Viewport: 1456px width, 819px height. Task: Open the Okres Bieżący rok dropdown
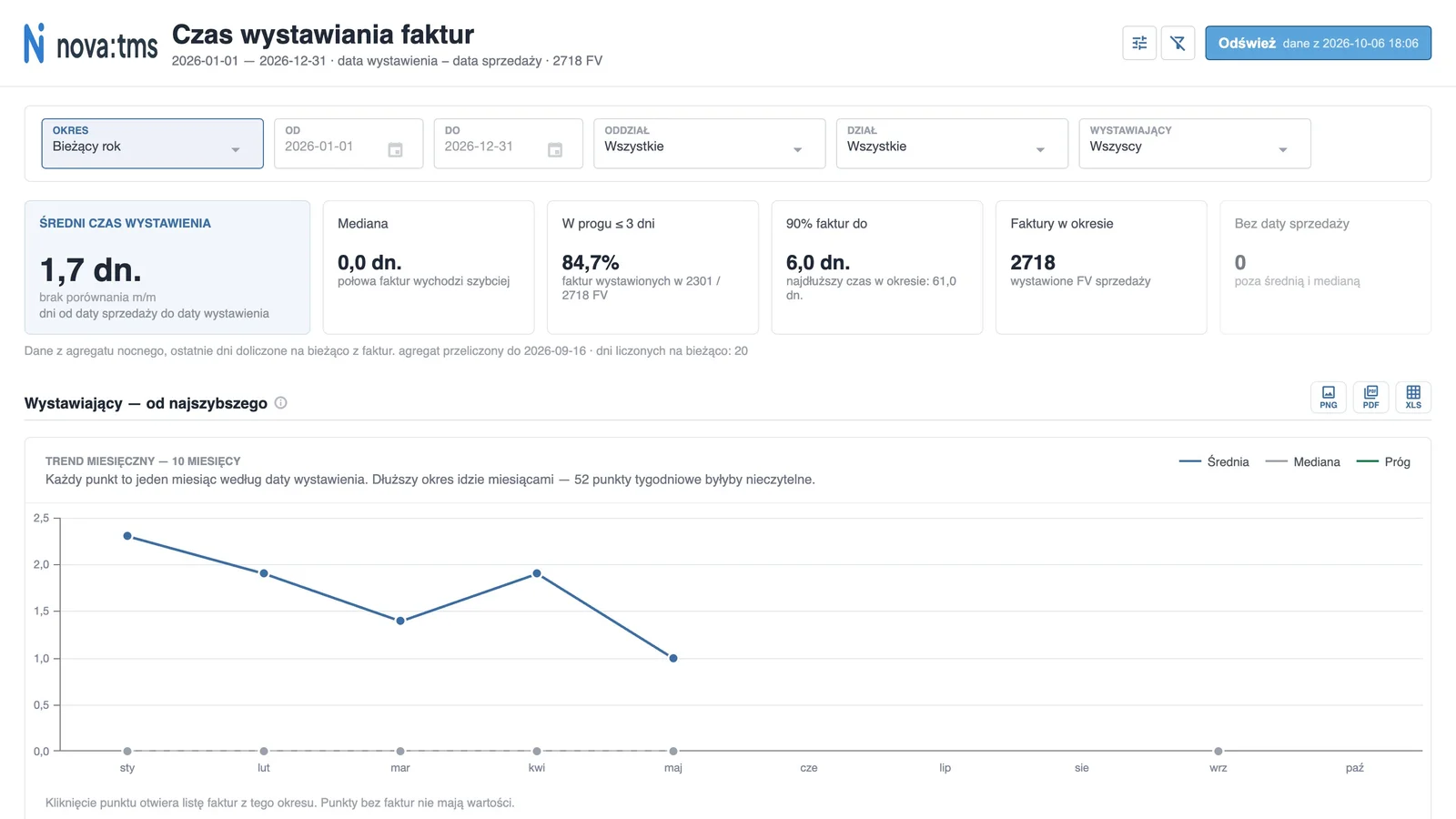[x=152, y=144]
